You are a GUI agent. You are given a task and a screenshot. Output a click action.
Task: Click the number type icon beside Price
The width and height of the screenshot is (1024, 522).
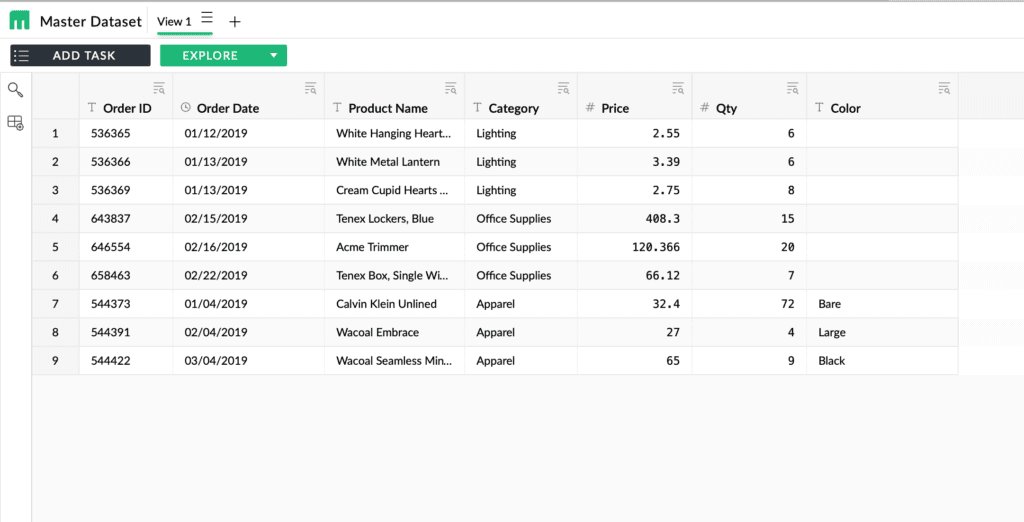590,107
